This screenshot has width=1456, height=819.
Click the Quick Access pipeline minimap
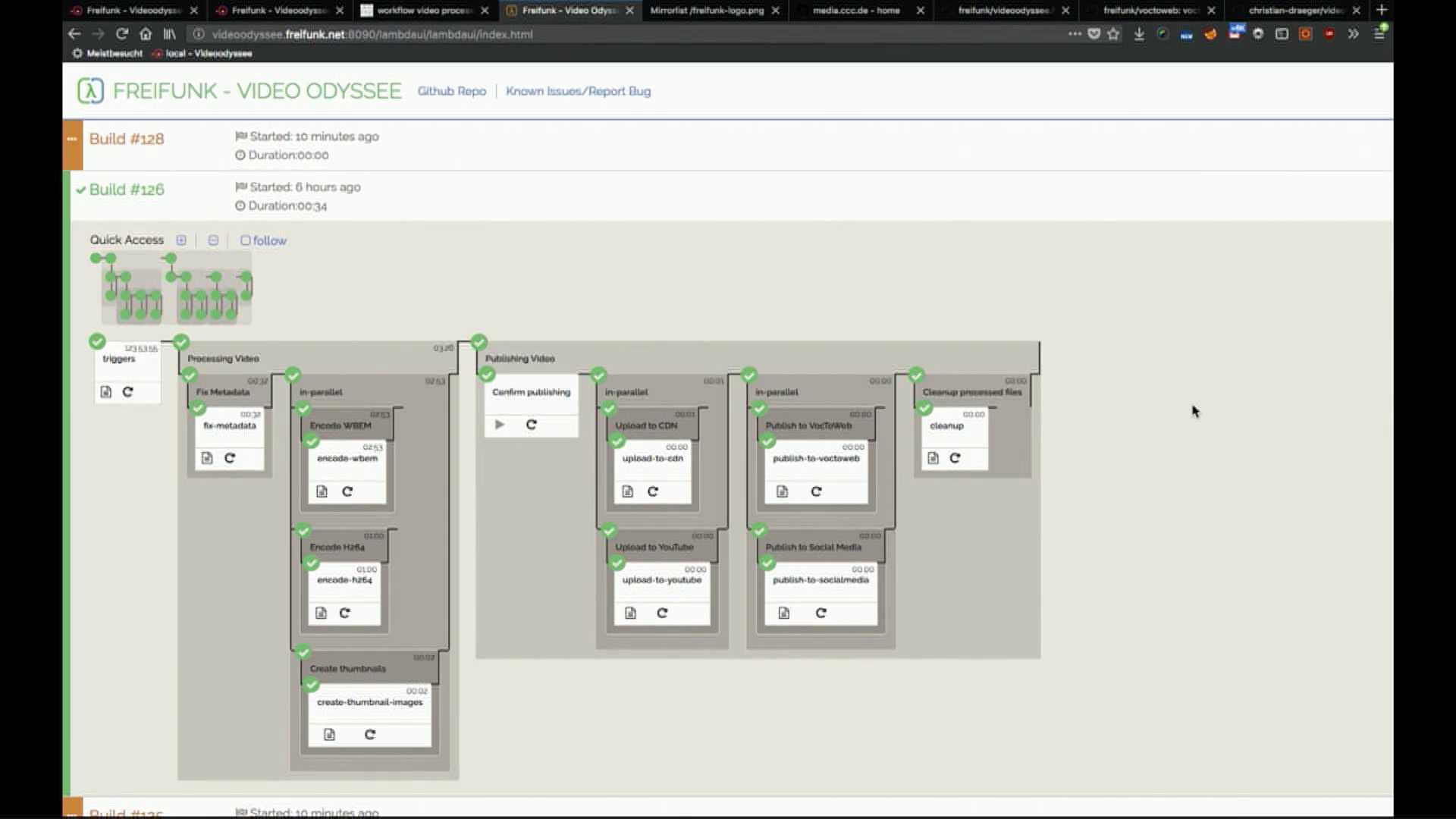[x=176, y=288]
